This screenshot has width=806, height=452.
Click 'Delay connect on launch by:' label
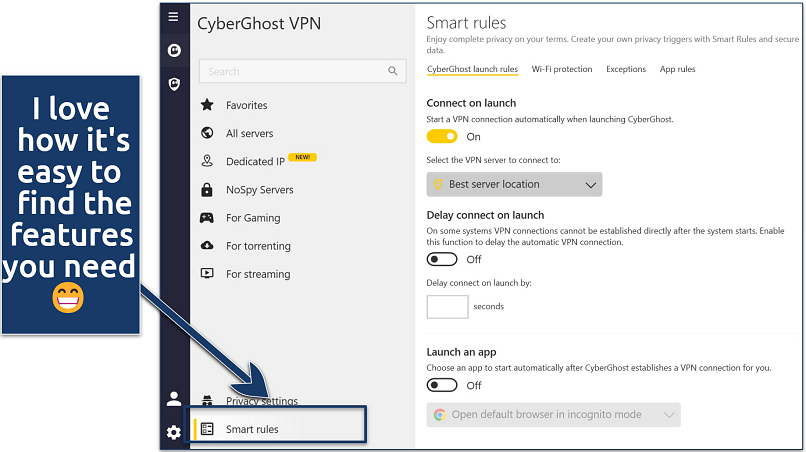479,283
